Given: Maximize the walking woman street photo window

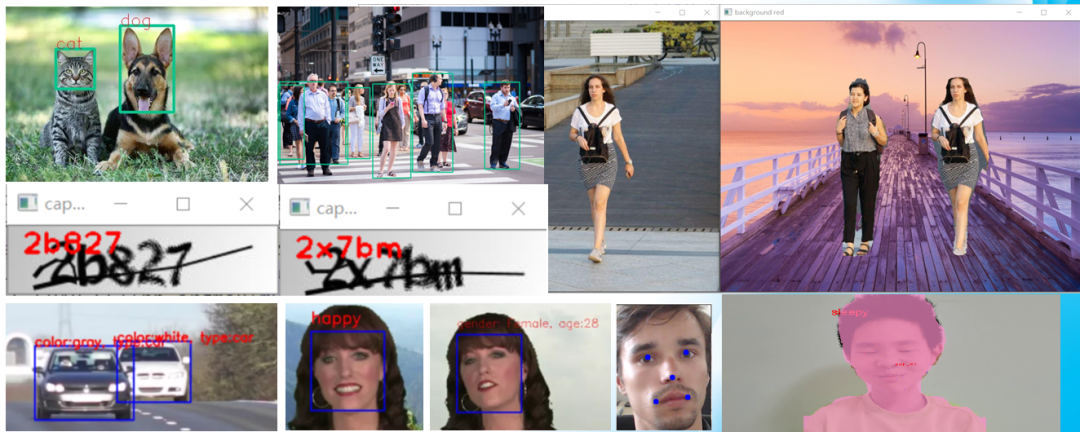Looking at the screenshot, I should coord(682,12).
